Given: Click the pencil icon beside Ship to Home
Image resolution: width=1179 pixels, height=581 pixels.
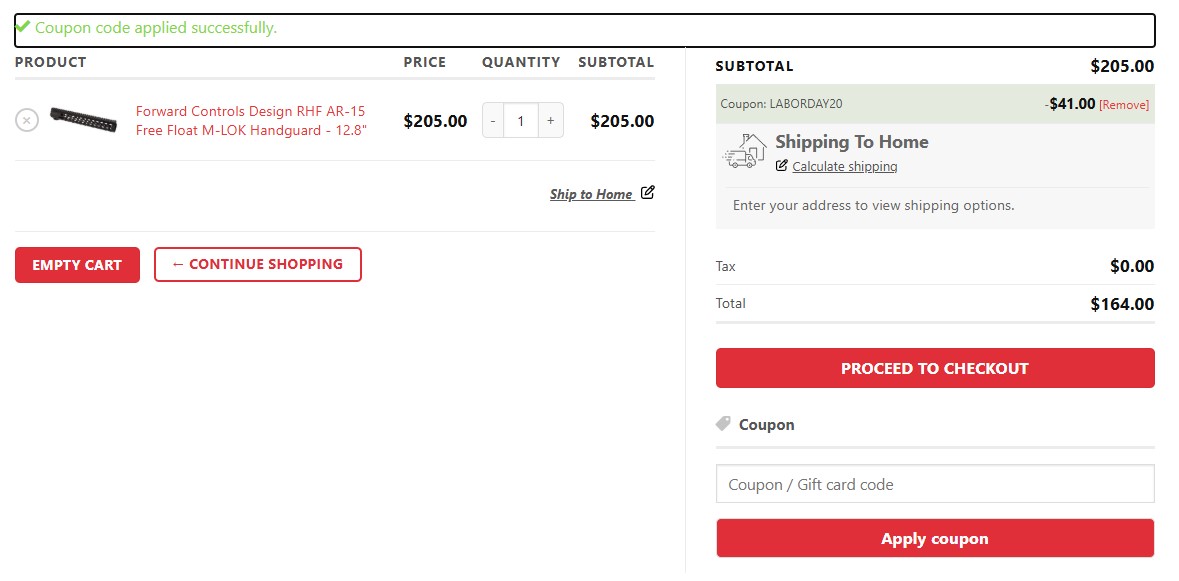Looking at the screenshot, I should coord(647,192).
